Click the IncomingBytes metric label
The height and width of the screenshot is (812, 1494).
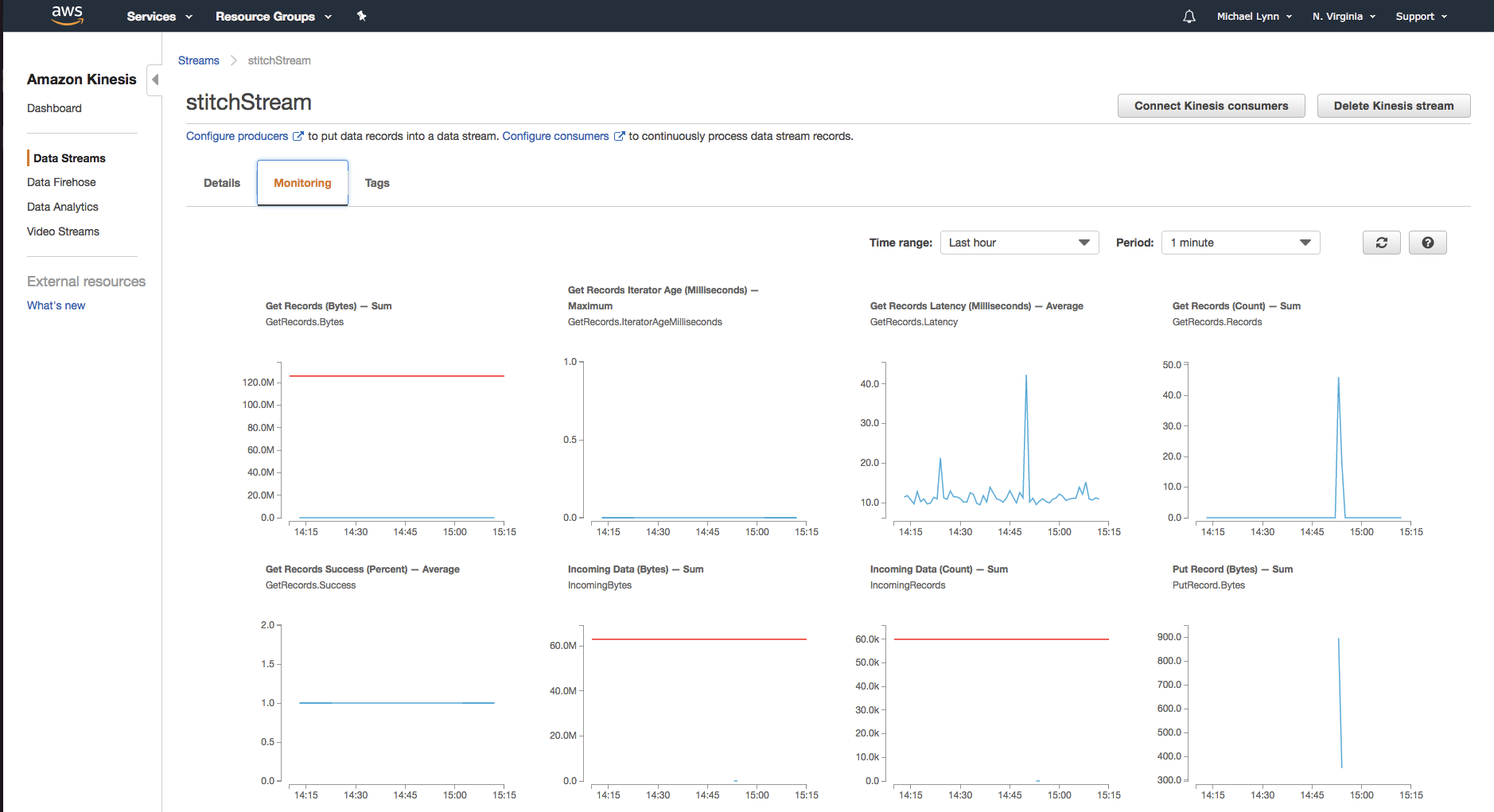pos(599,585)
